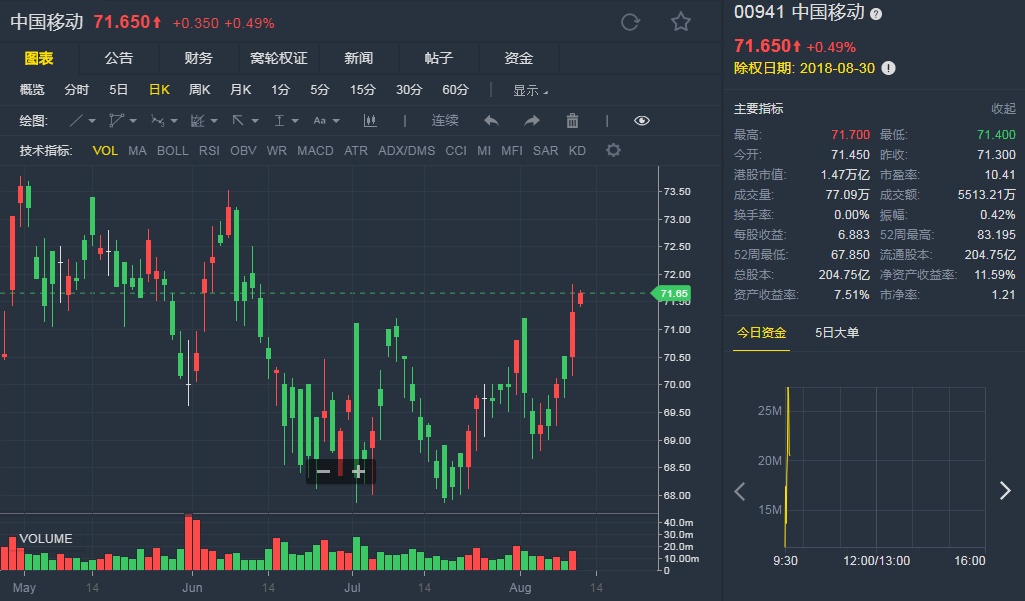
Task: Select the line drawing tool
Action: [x=76, y=120]
